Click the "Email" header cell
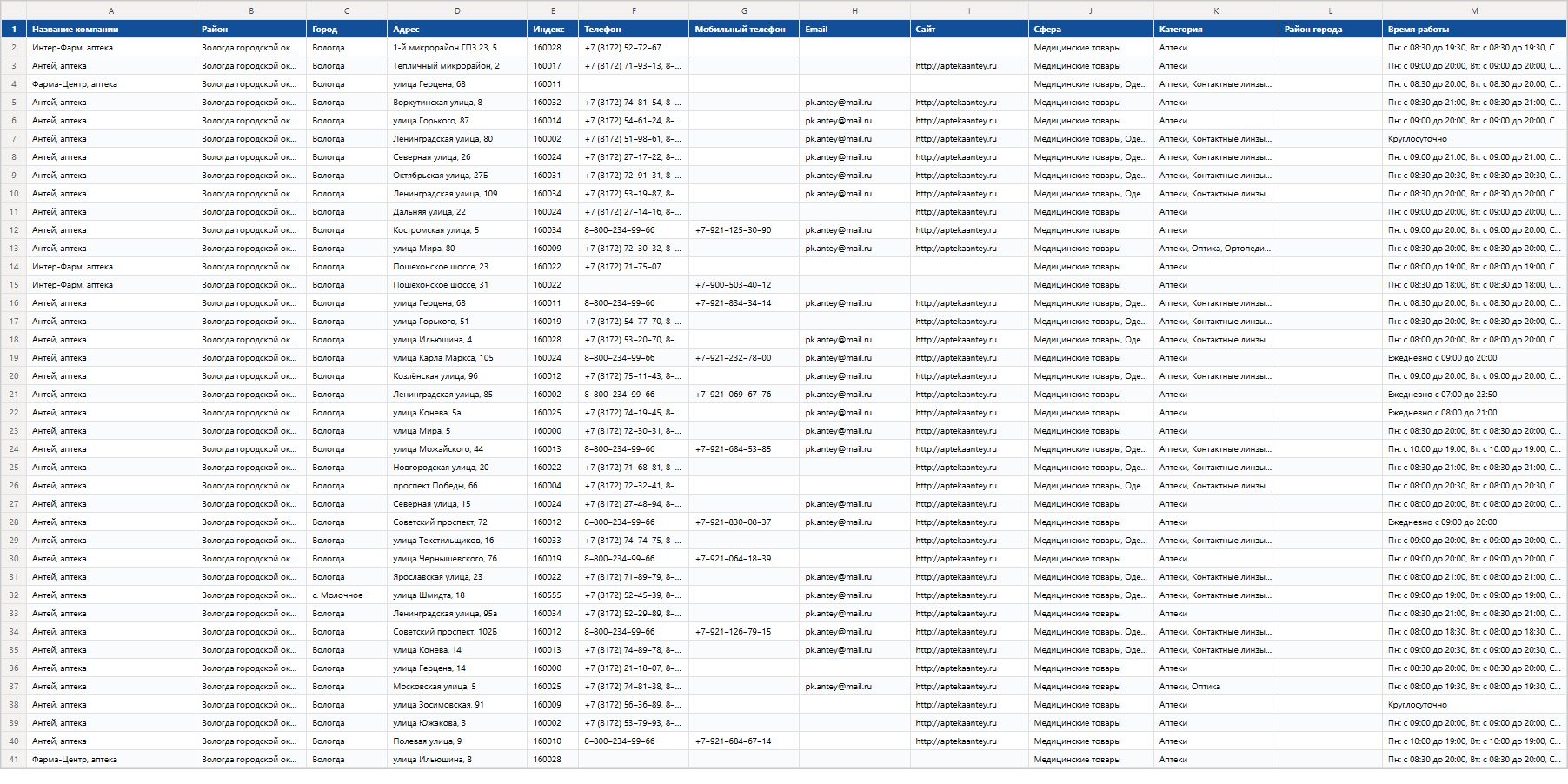Viewport: 1568px width, 784px height. tap(854, 30)
